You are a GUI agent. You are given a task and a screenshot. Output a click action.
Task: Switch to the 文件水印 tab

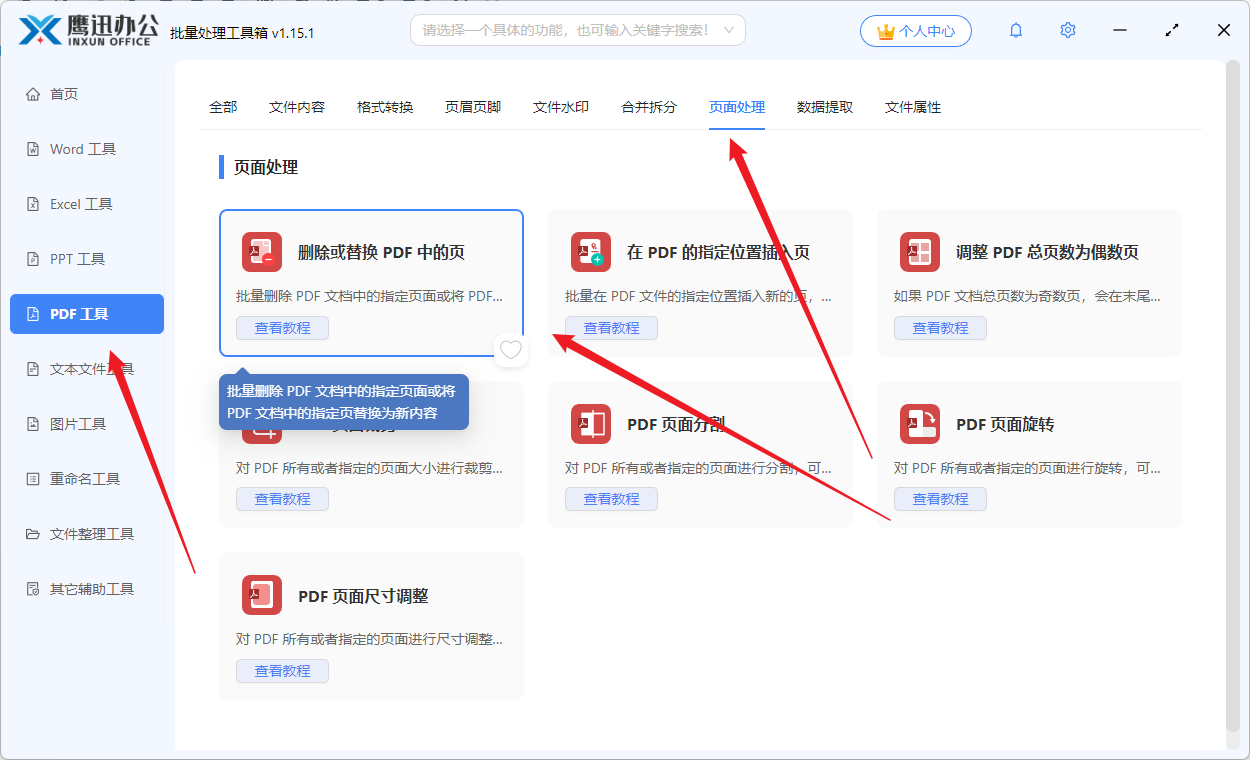click(x=561, y=107)
